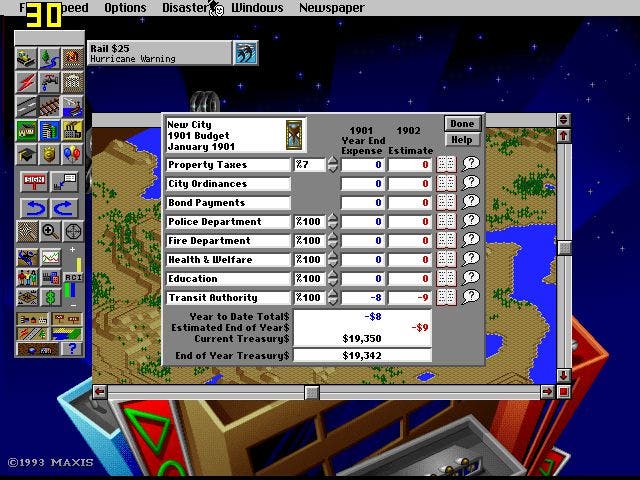Viewport: 640px width, 480px height.
Task: Select the Landscape trees and water tool
Action: tap(49, 58)
